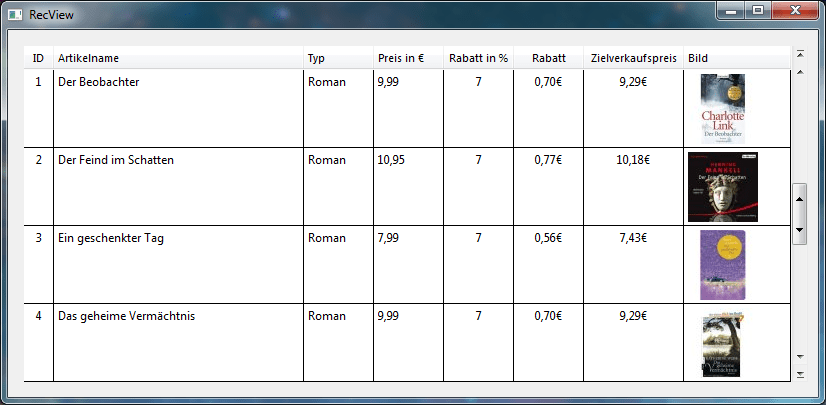Image resolution: width=826 pixels, height=405 pixels.
Task: Click the plain down arrow above the barred arrow
Action: (800, 357)
